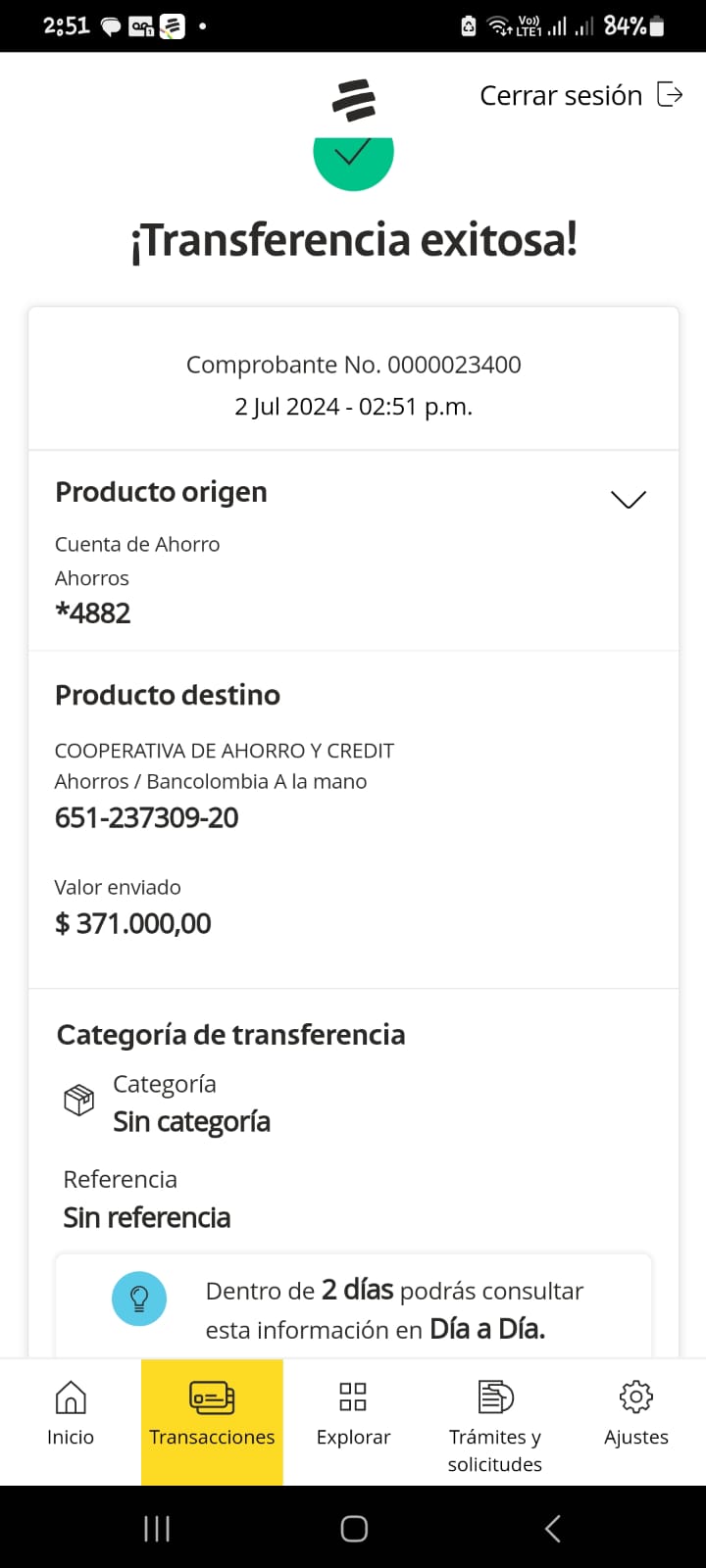Select the Transacciones tab

coord(212,1420)
